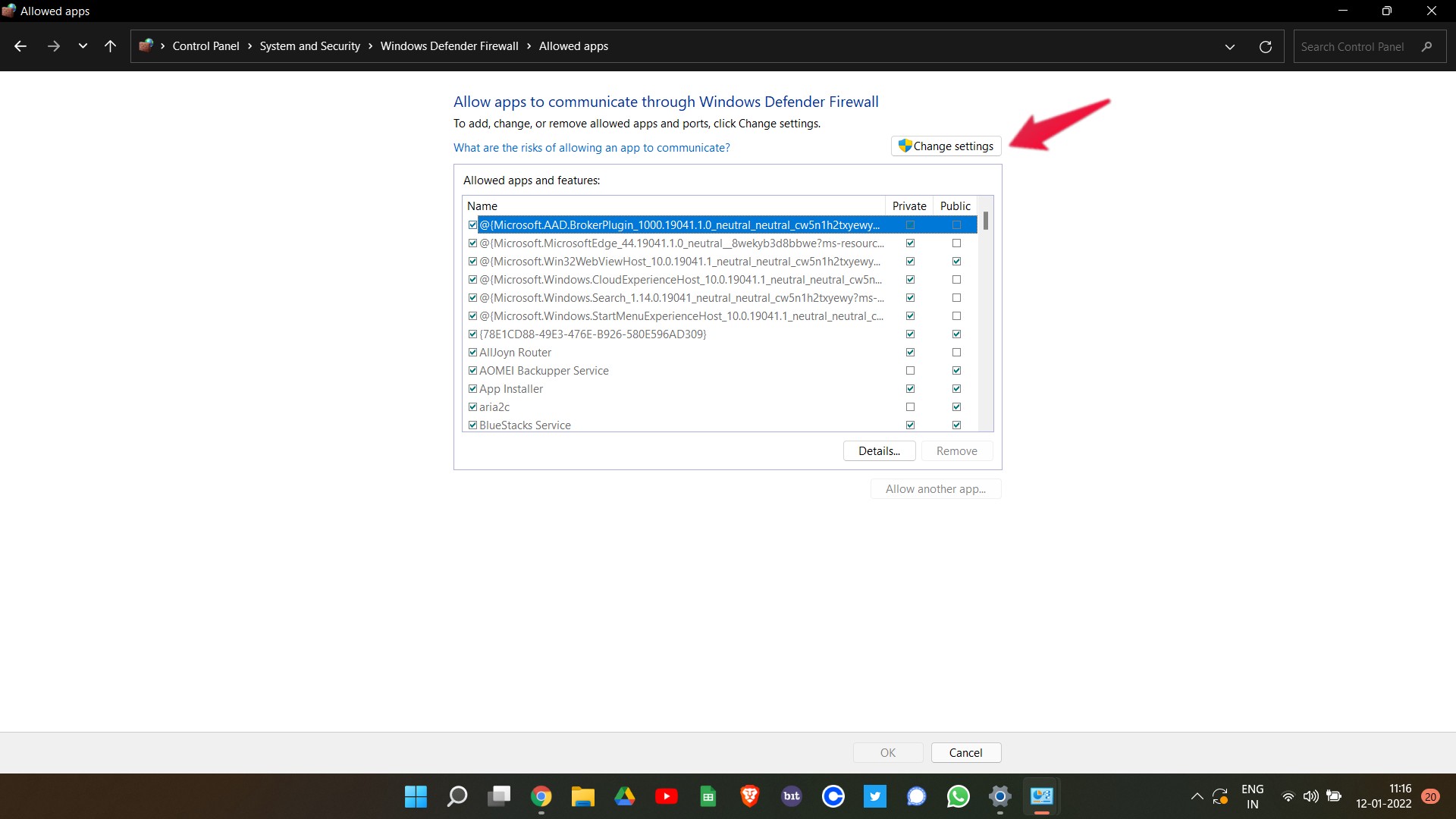Go up one level with up arrow
This screenshot has height=819, width=1456.
point(110,46)
